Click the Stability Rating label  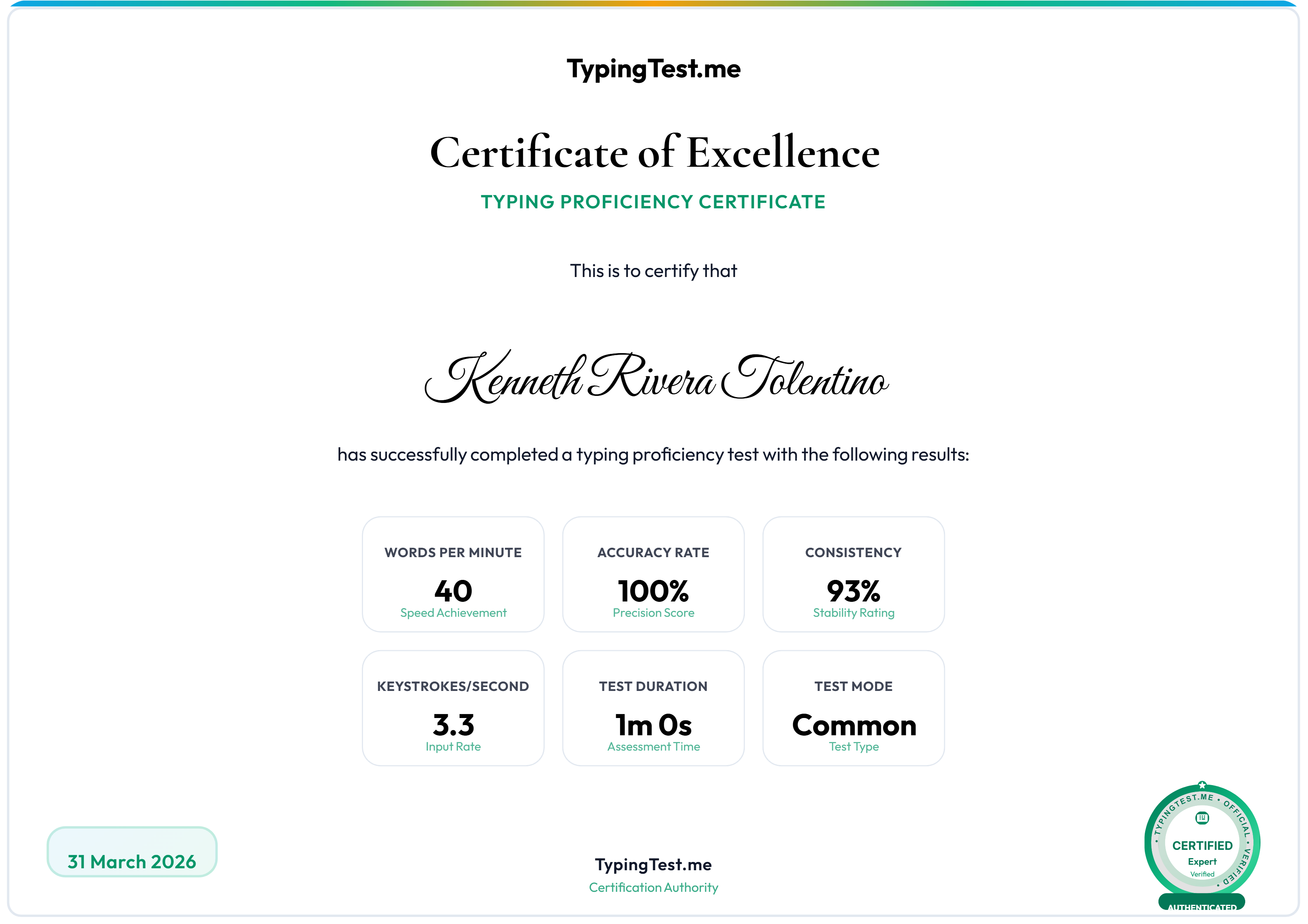[854, 613]
